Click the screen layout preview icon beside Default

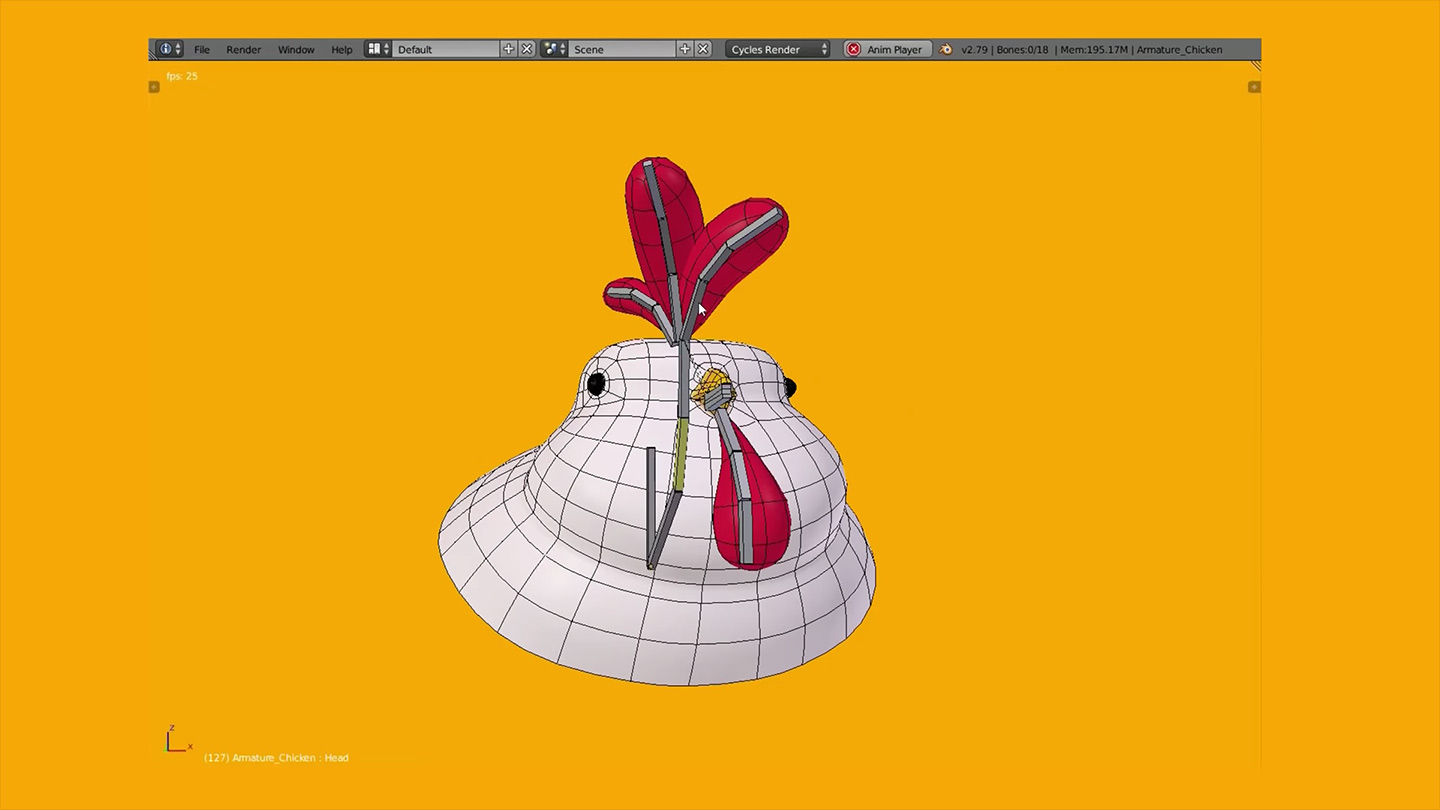(373, 49)
